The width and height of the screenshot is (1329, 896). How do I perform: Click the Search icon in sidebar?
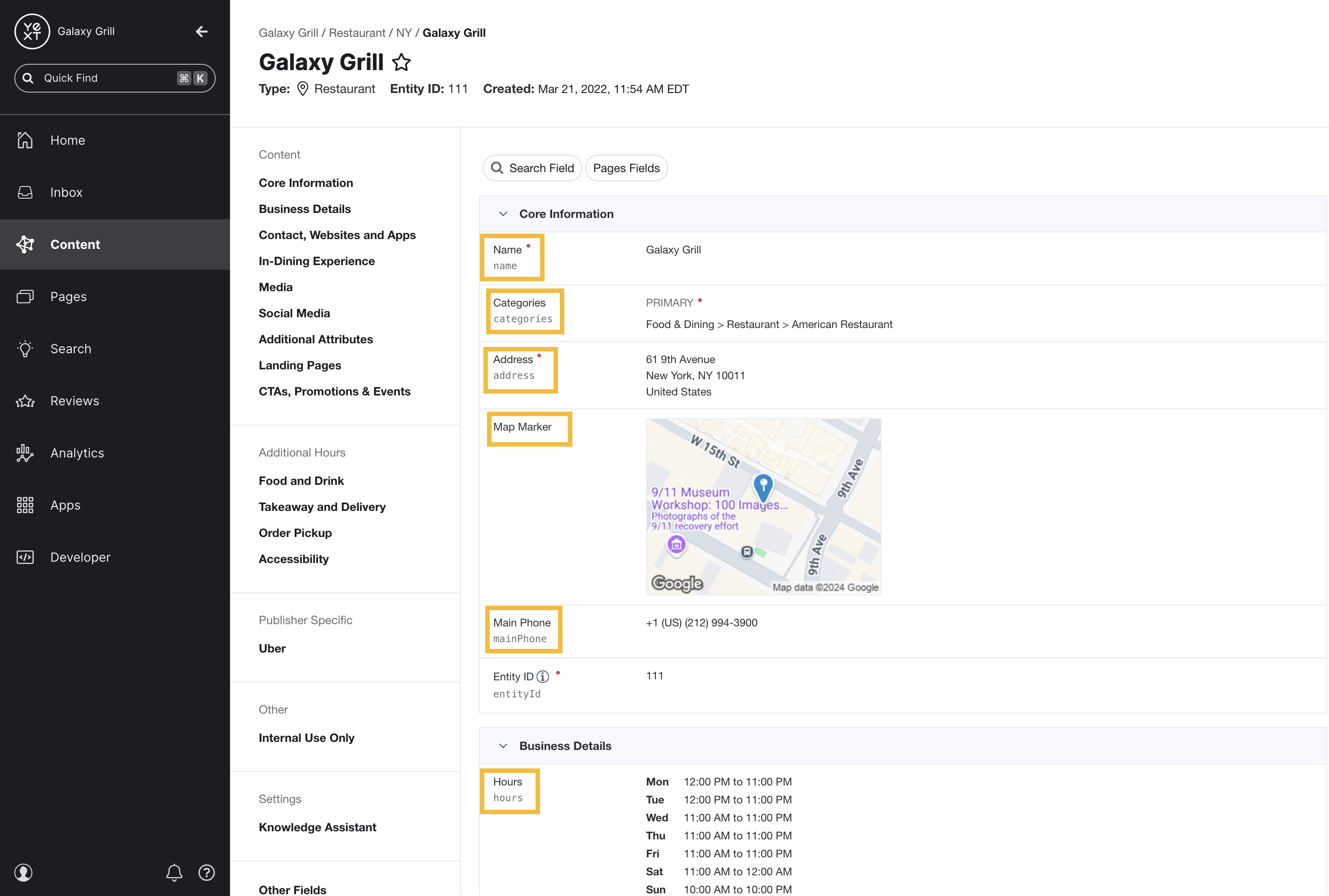[x=26, y=348]
